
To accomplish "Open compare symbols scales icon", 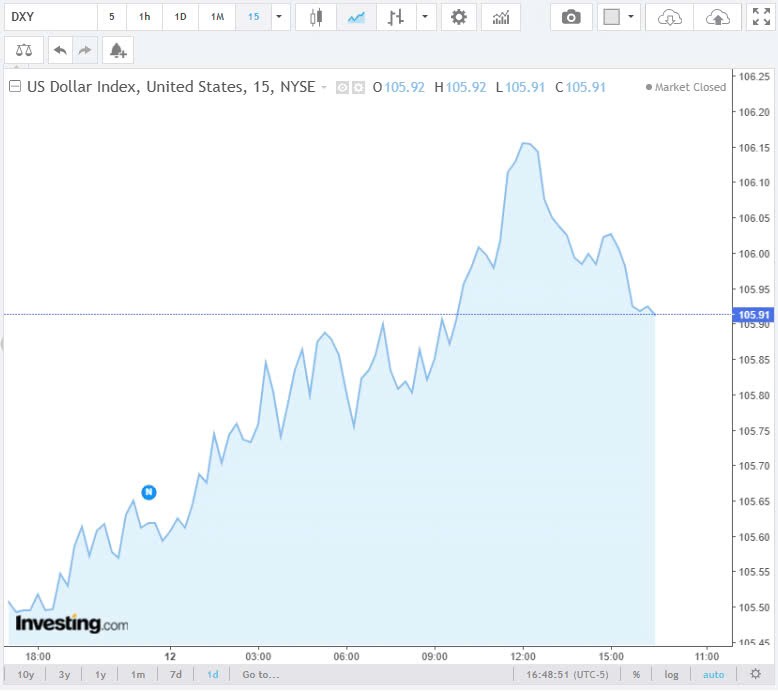I will pyautogui.click(x=24, y=50).
